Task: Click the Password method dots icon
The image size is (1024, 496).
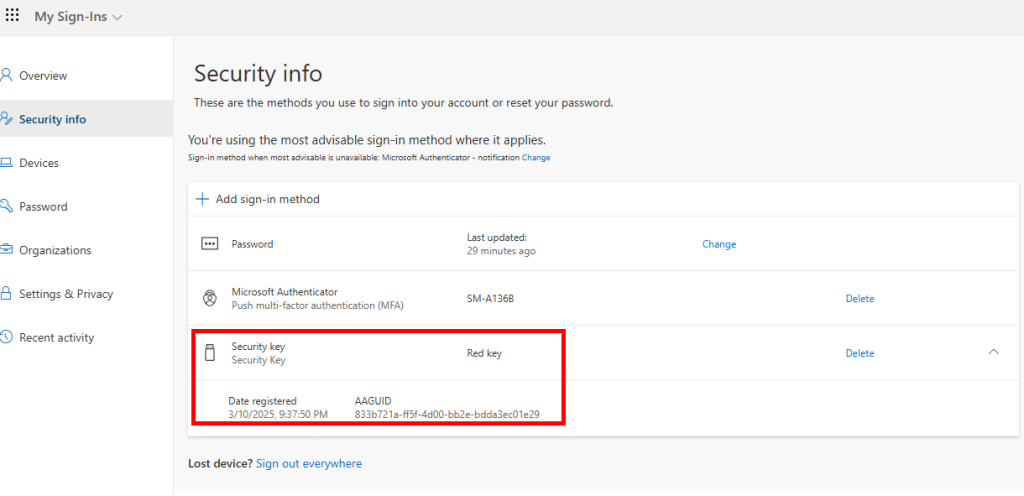Action: pyautogui.click(x=209, y=244)
